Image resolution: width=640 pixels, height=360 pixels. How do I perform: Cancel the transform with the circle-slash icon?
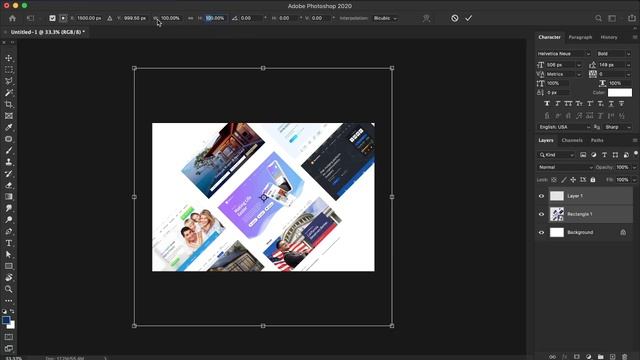pos(455,18)
